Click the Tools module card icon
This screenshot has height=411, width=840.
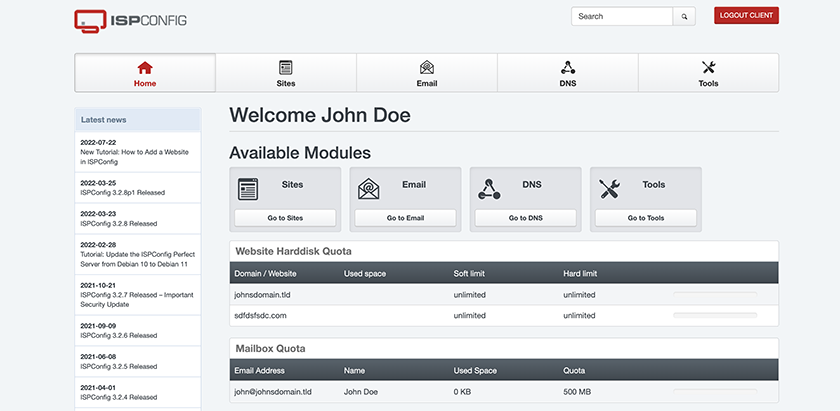tap(610, 189)
